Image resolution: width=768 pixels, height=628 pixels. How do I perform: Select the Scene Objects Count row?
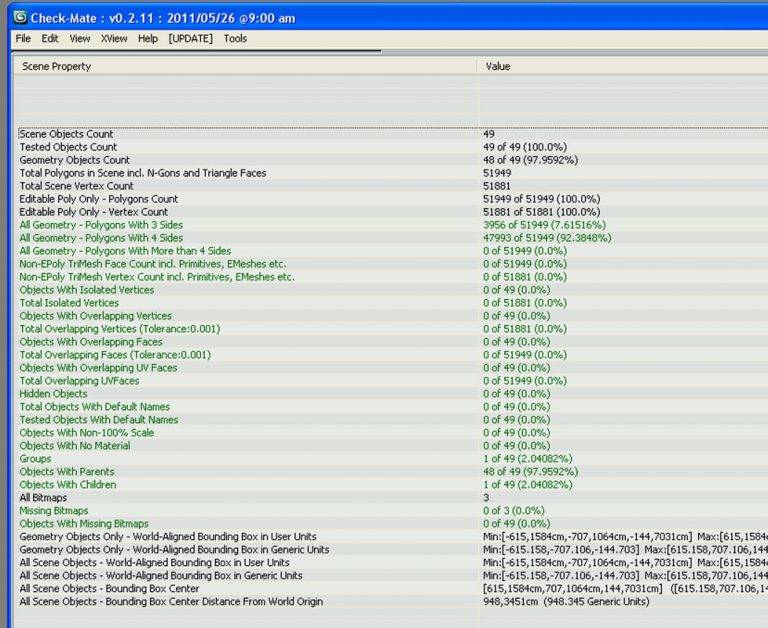(x=67, y=134)
